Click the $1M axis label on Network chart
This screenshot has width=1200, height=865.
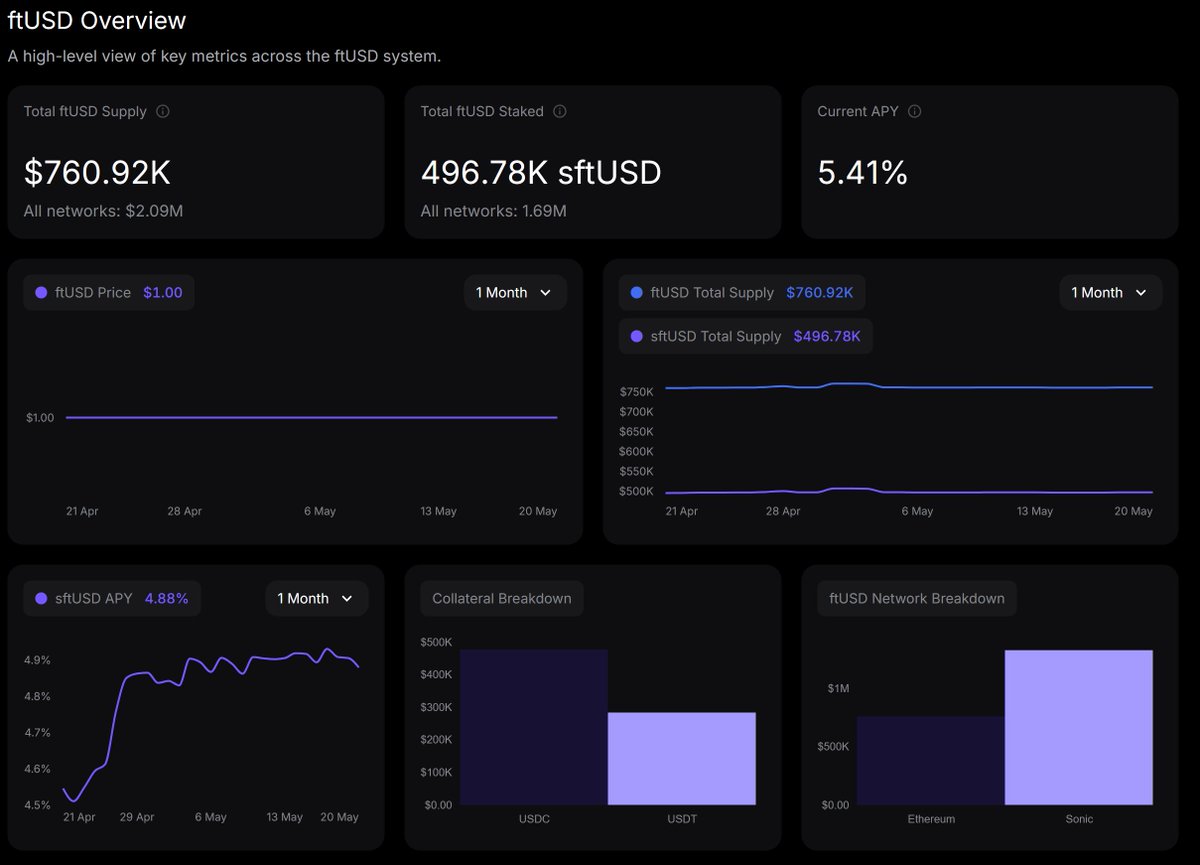838,688
